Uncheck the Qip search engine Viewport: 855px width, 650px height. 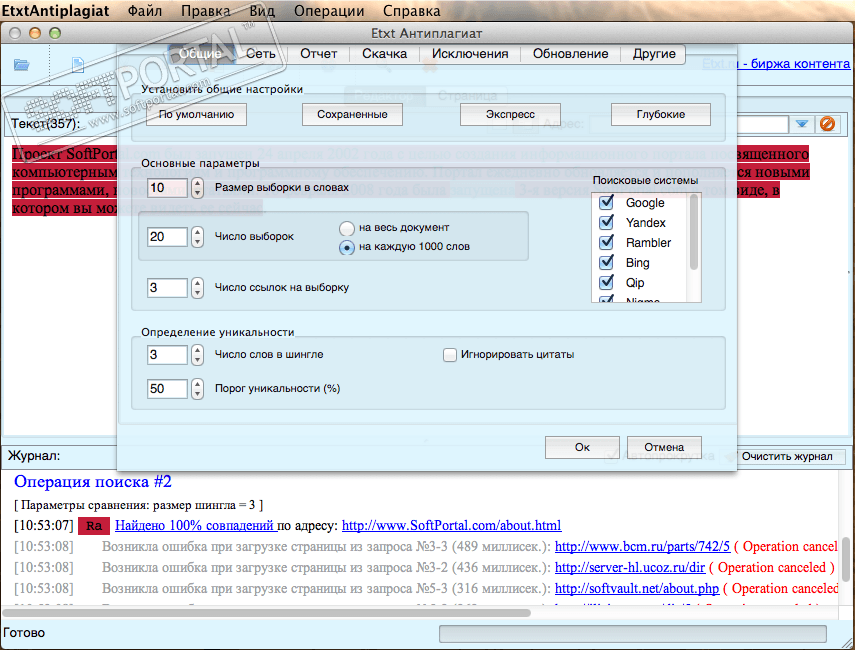606,282
